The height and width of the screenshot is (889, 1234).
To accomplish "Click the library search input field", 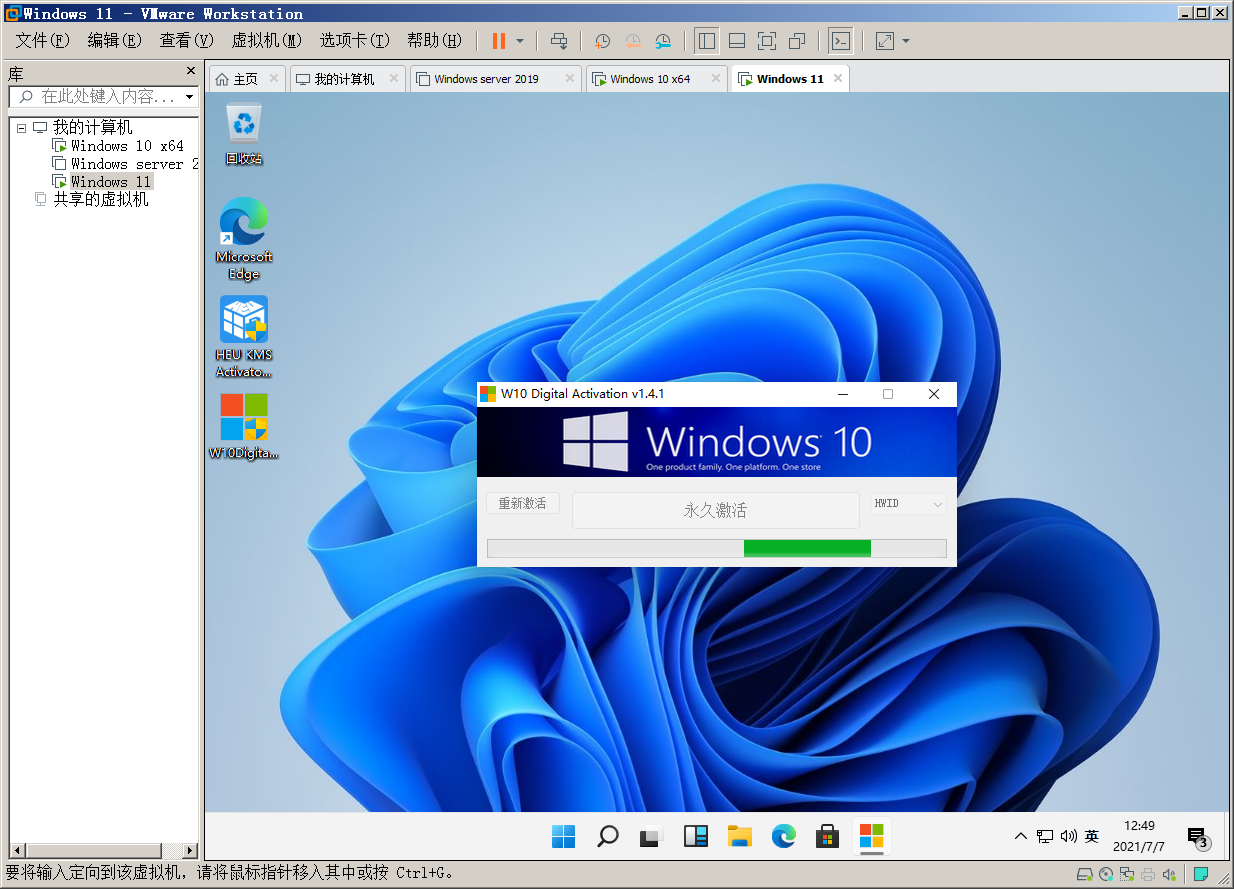I will pos(97,97).
